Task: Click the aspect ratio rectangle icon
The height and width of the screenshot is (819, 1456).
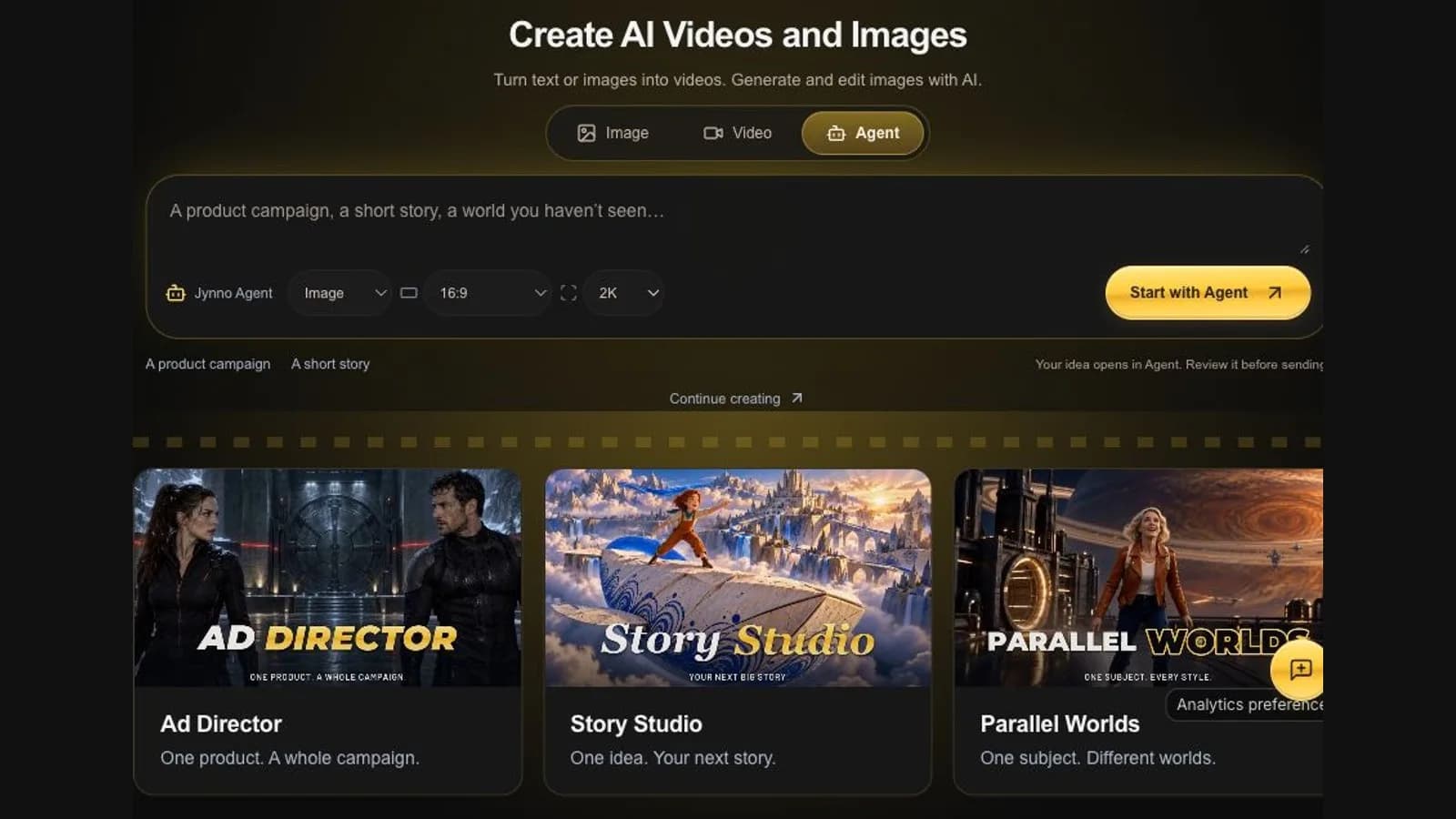Action: pos(409,293)
